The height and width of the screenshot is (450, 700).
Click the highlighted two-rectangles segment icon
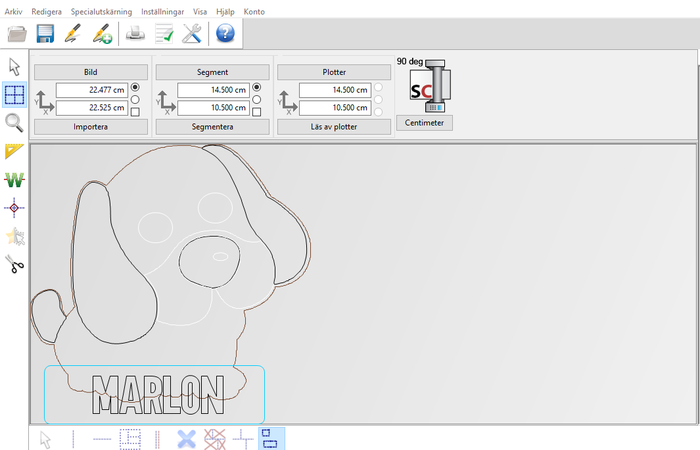click(x=271, y=439)
